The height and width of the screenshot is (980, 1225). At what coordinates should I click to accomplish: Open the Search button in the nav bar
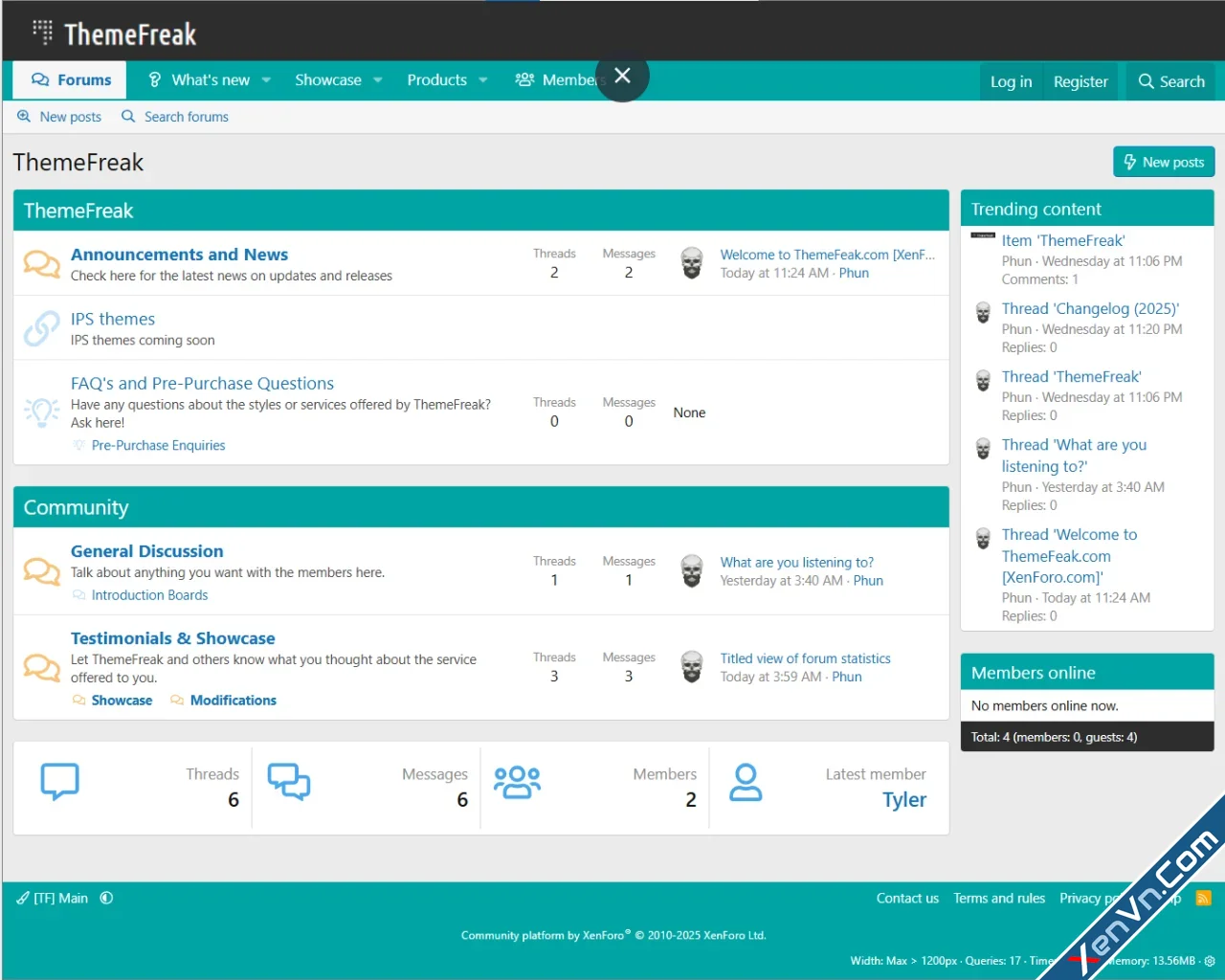coord(1170,82)
